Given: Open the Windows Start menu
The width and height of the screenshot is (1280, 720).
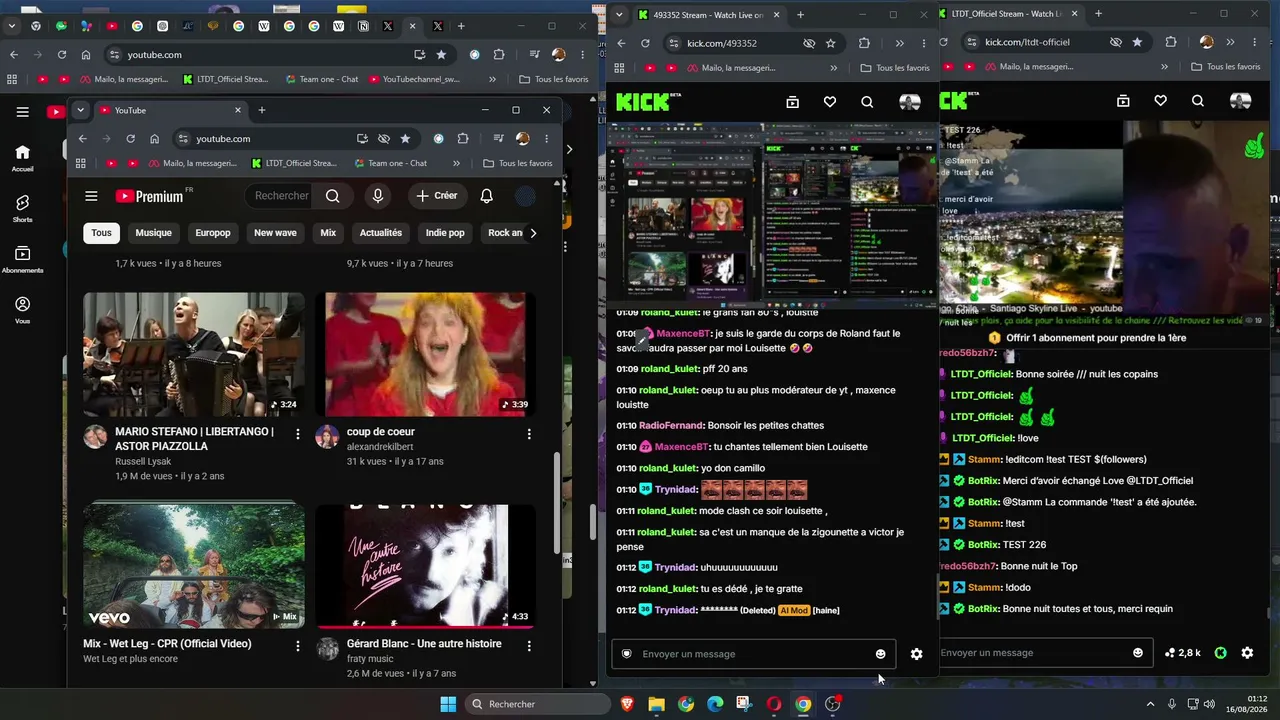Looking at the screenshot, I should (447, 704).
